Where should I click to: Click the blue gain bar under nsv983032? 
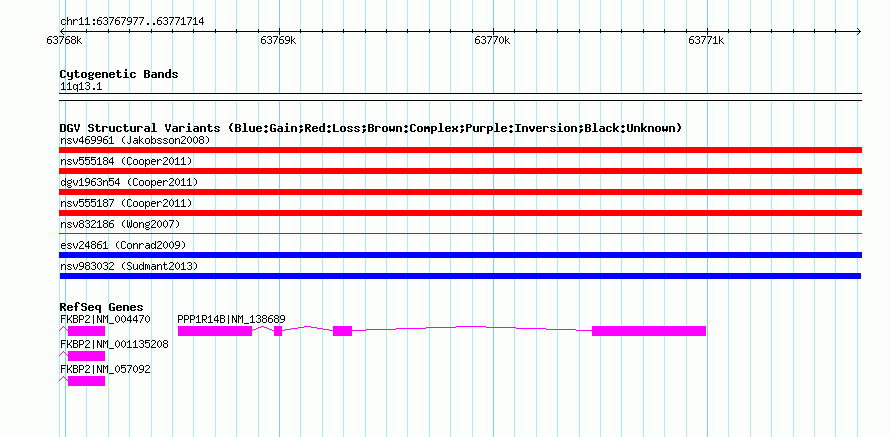point(460,276)
